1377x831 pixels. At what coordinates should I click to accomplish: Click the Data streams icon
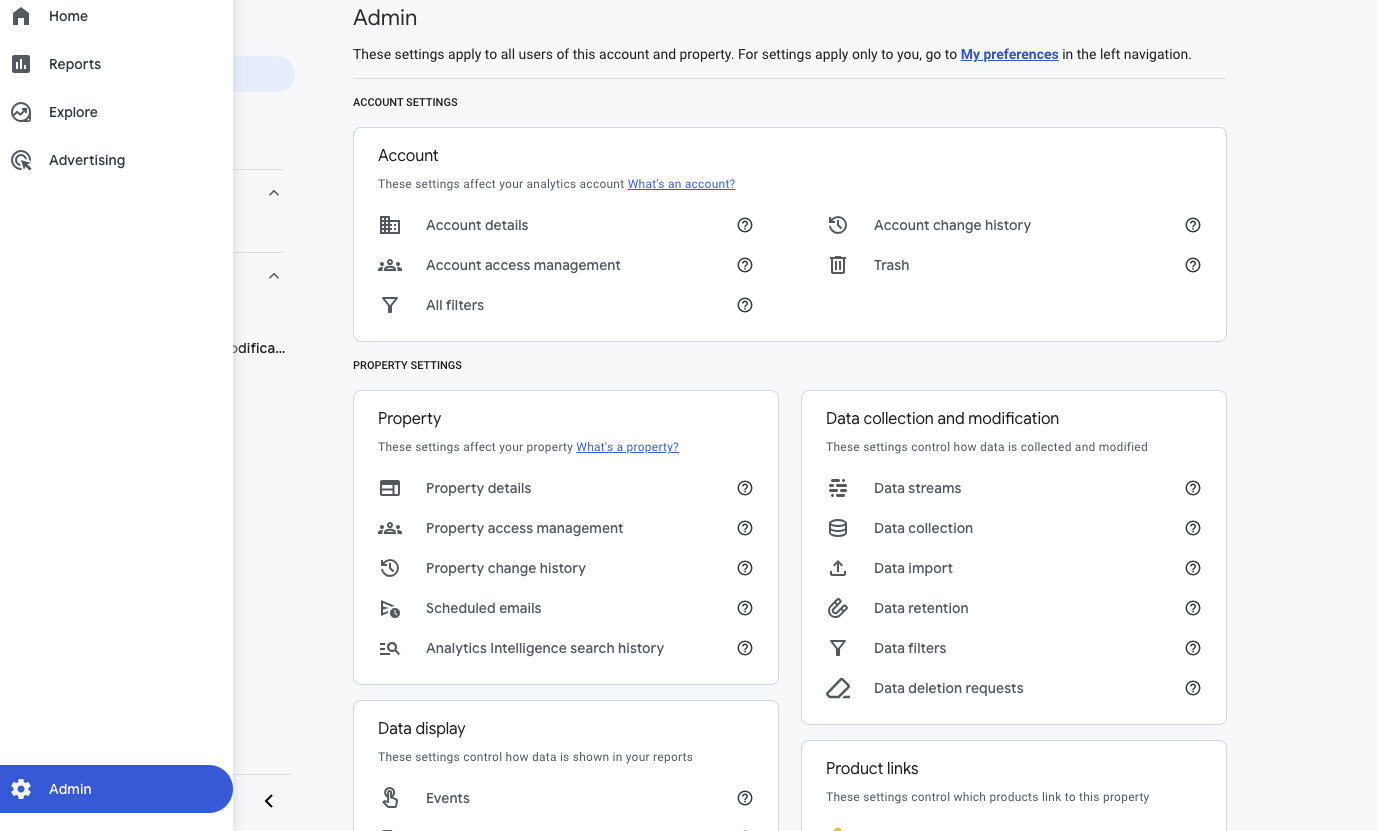(838, 488)
